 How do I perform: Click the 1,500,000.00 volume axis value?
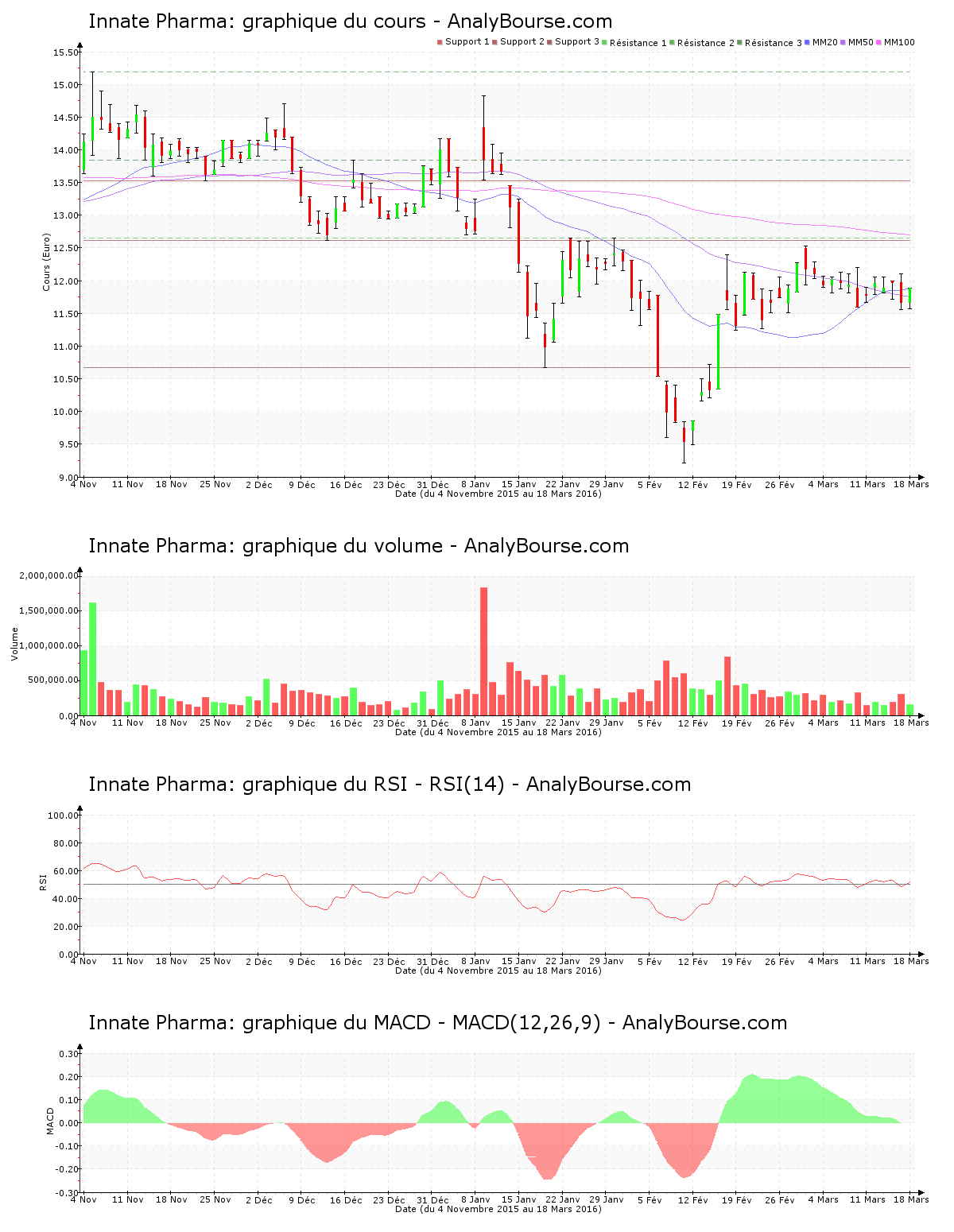tap(48, 610)
